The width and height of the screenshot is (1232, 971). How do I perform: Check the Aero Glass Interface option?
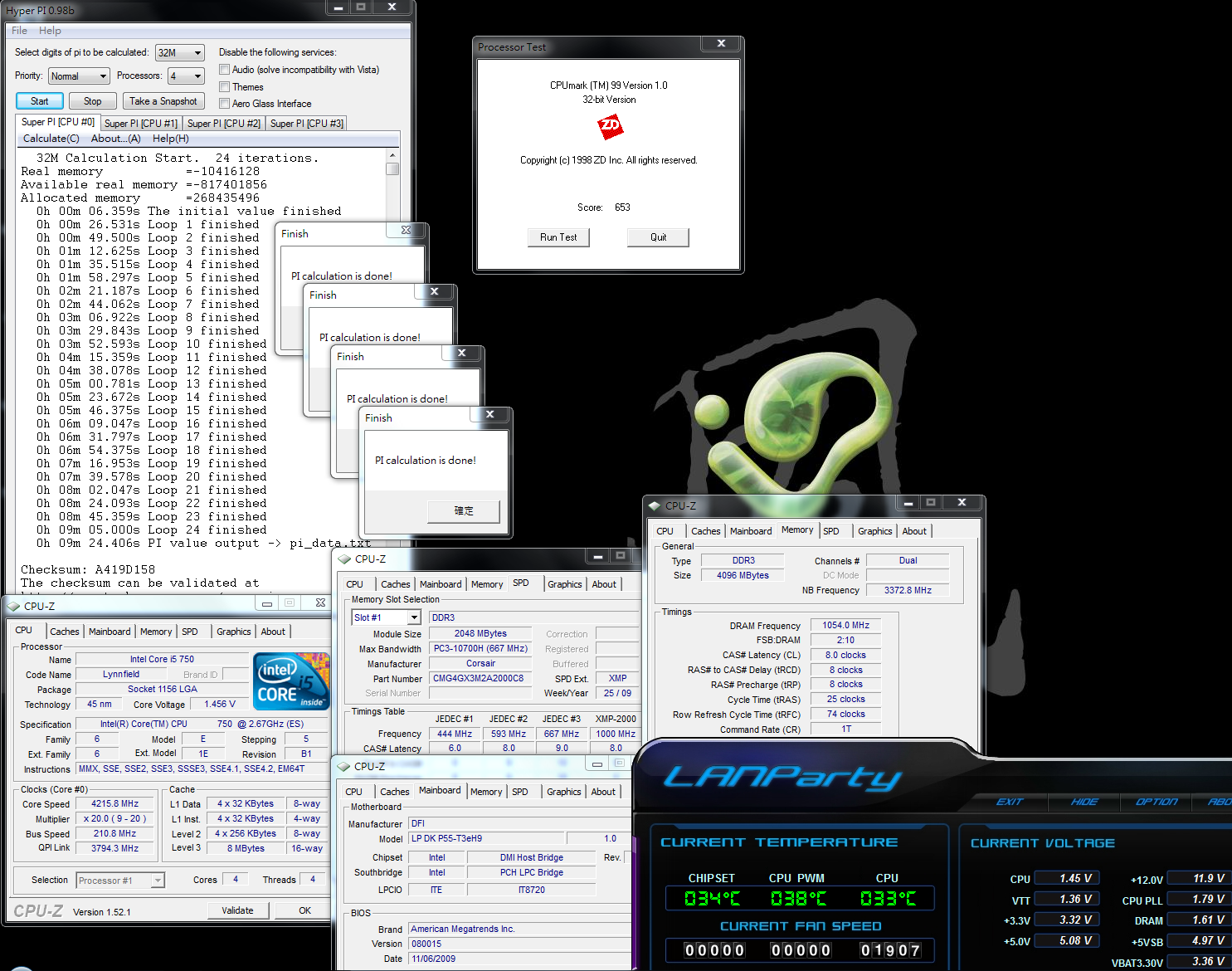224,104
